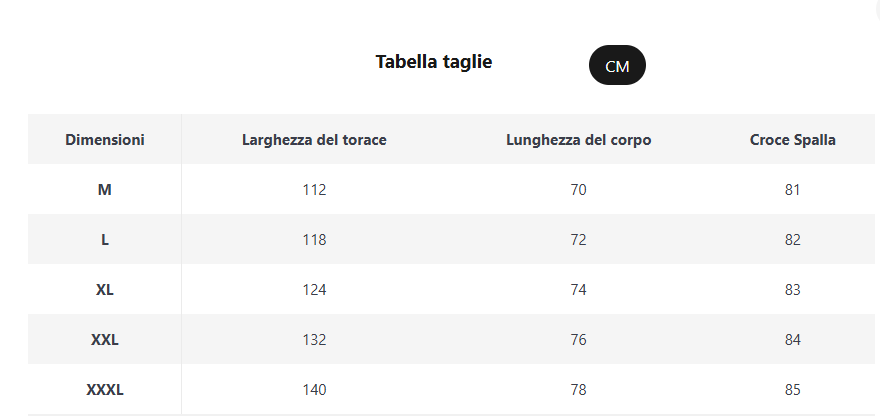Click chest width value 124
Image resolution: width=880 pixels, height=416 pixels.
(314, 290)
